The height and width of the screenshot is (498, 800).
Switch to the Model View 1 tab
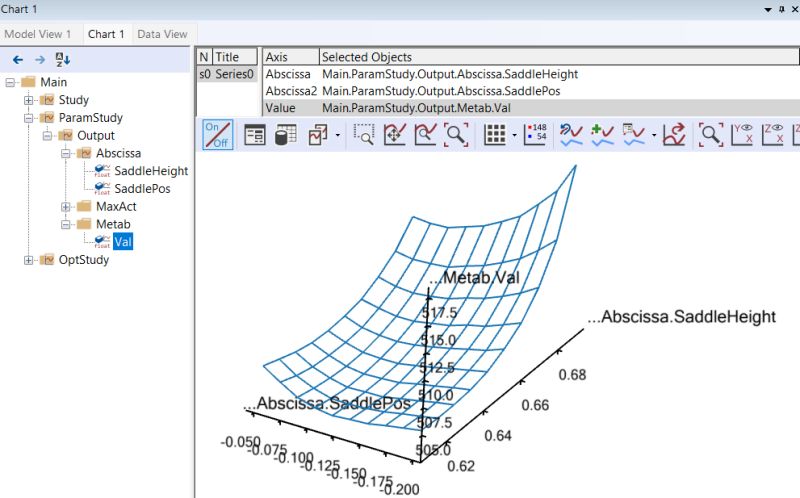pyautogui.click(x=38, y=34)
